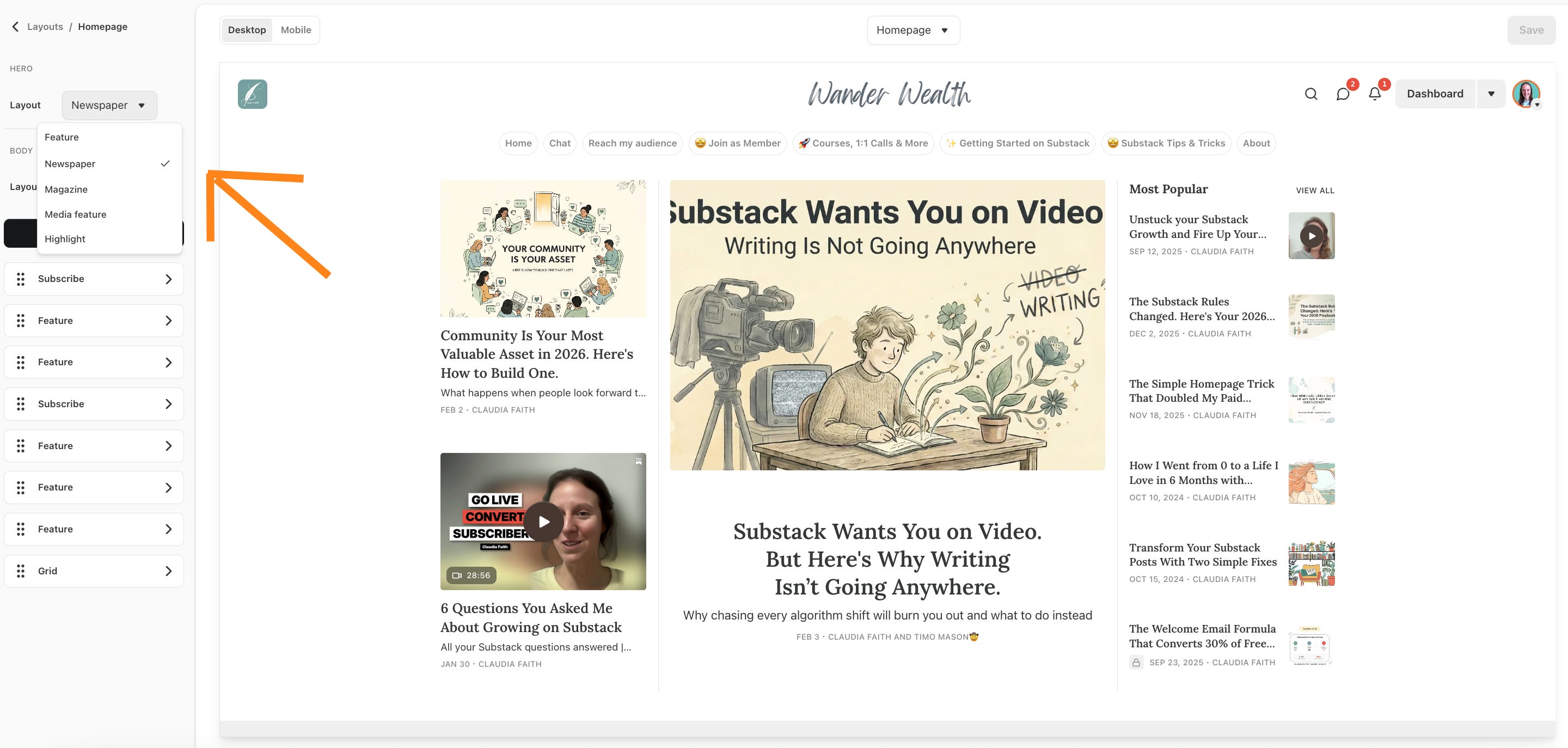Open the 'How I Went from 0' thumbnail
The height and width of the screenshot is (748, 1568).
[1311, 481]
